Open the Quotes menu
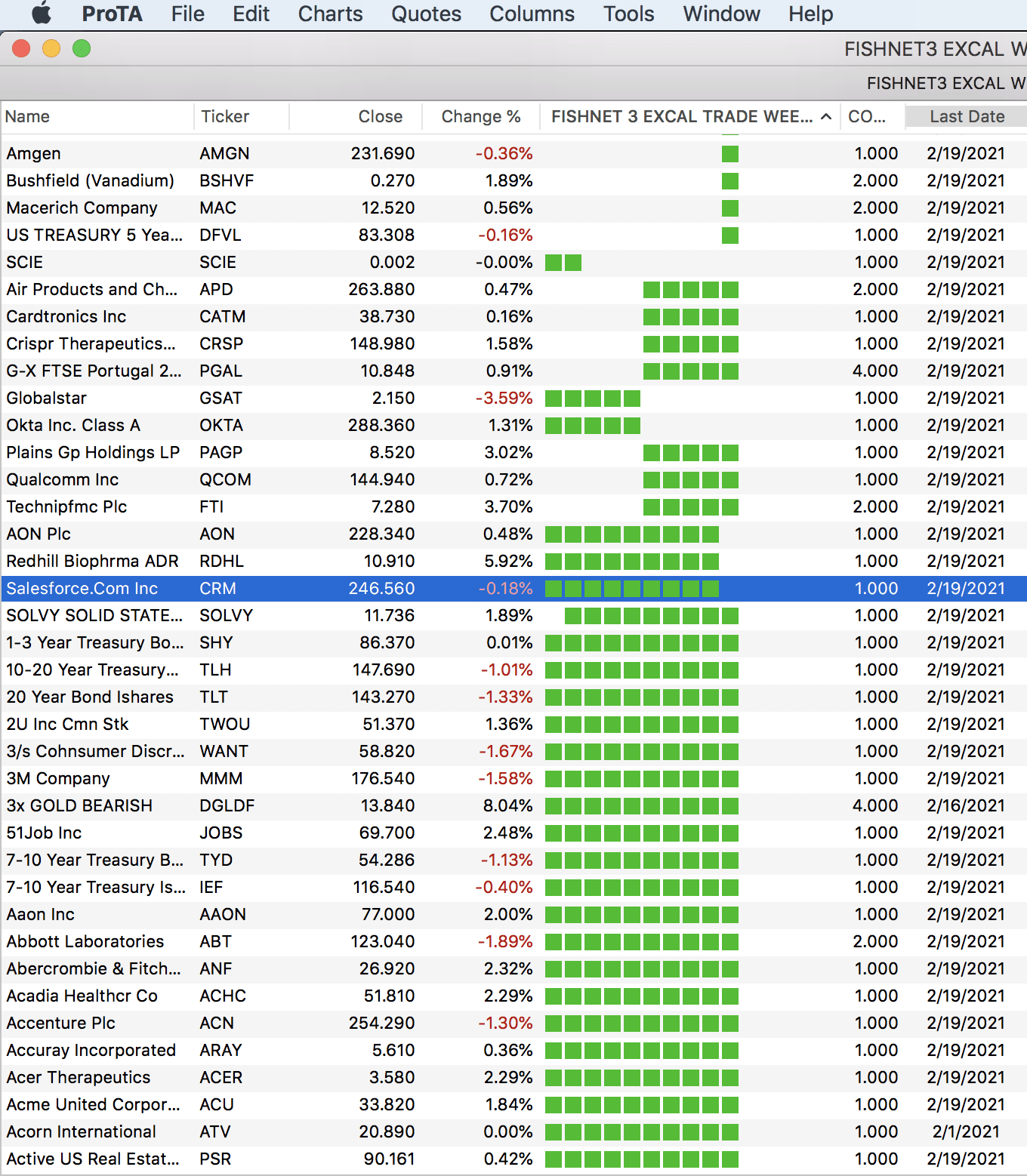Screen dimensions: 1027x1176 click(x=426, y=14)
